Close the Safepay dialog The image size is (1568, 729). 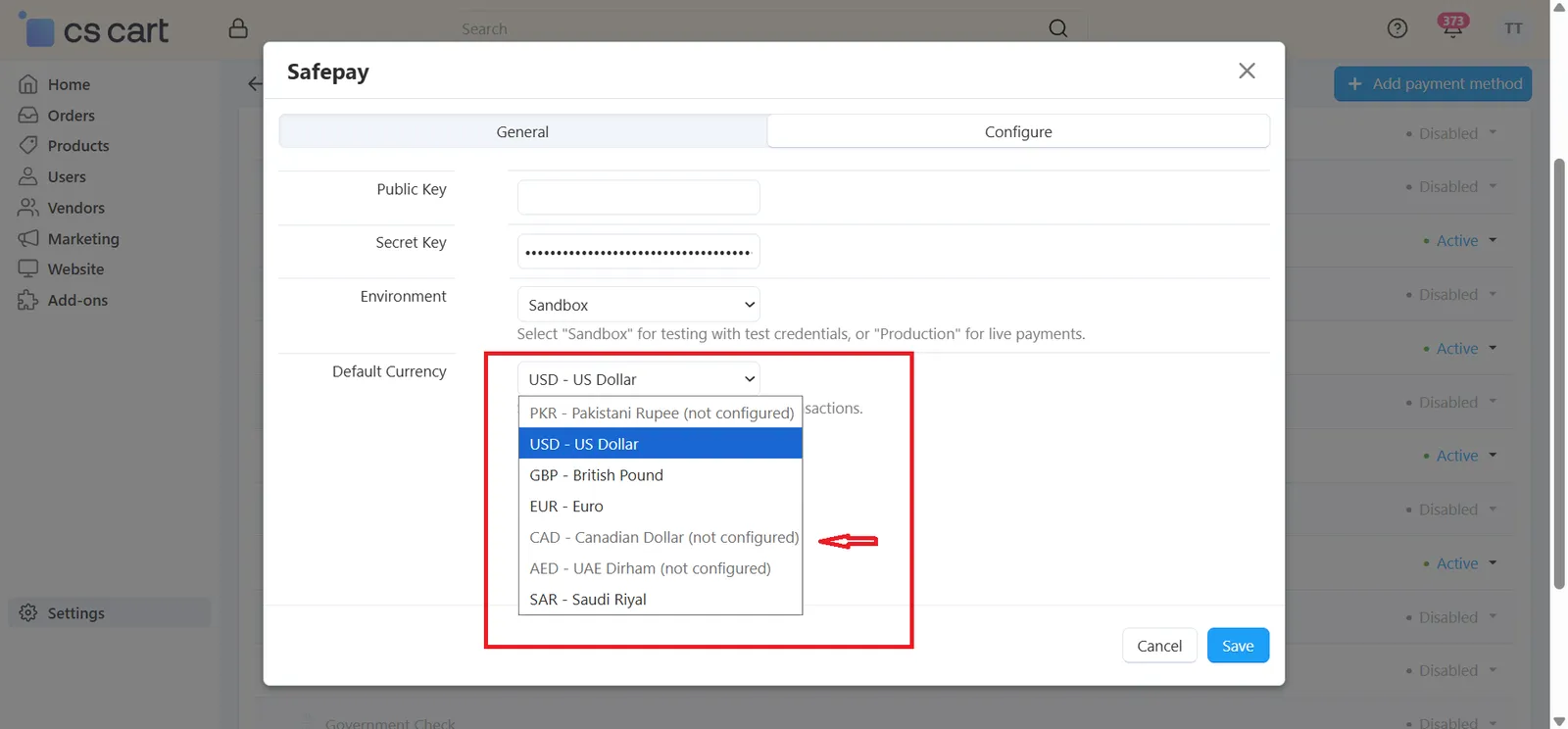click(x=1247, y=71)
